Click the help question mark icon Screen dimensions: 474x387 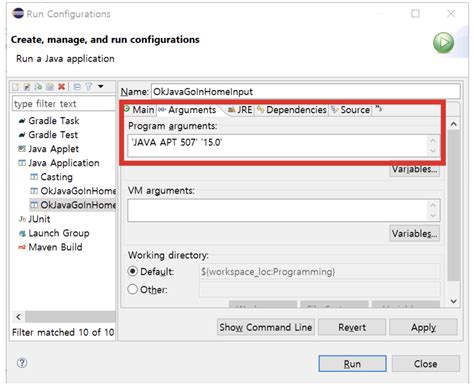point(22,363)
